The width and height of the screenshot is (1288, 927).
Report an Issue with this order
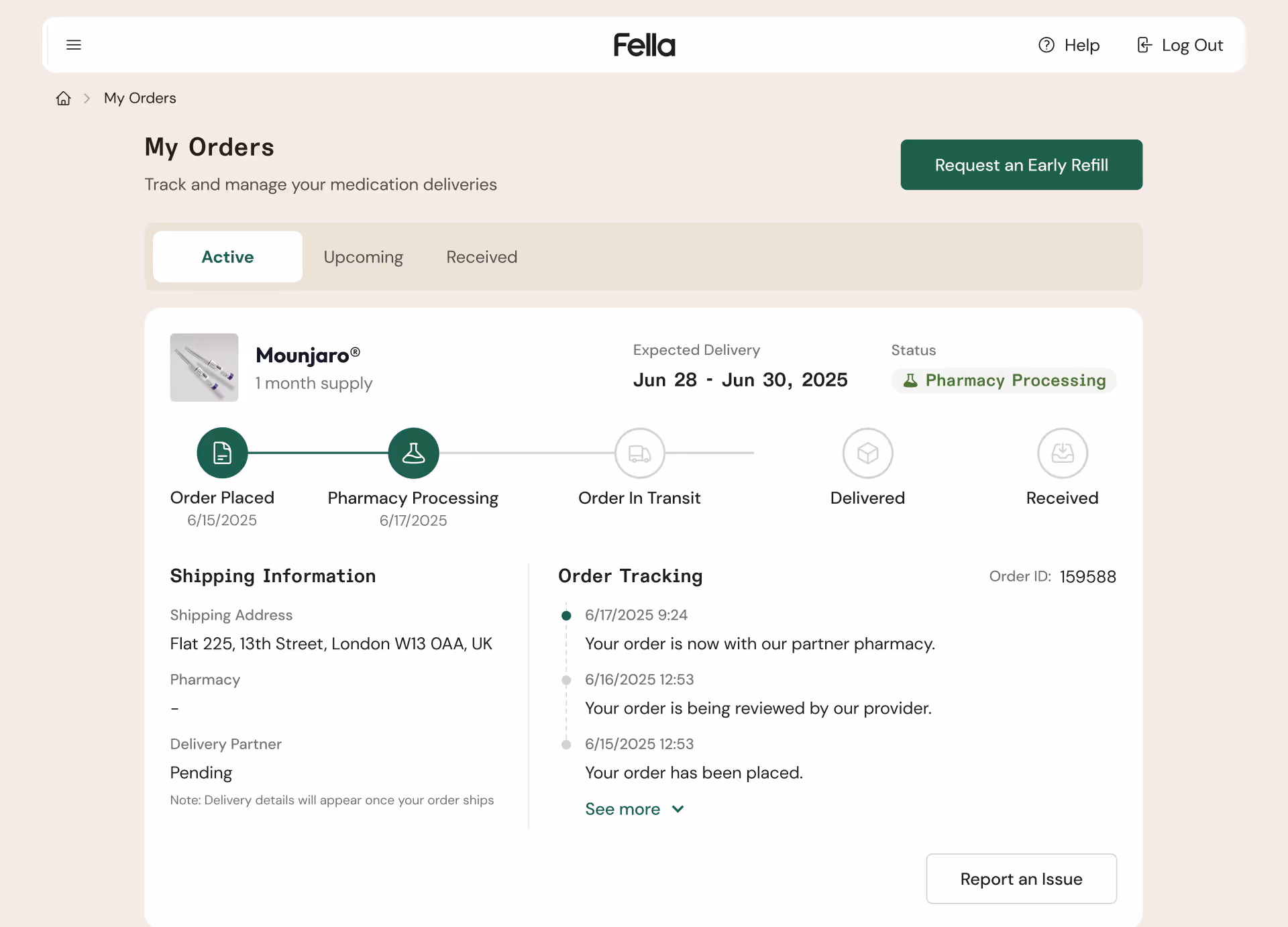(1021, 879)
